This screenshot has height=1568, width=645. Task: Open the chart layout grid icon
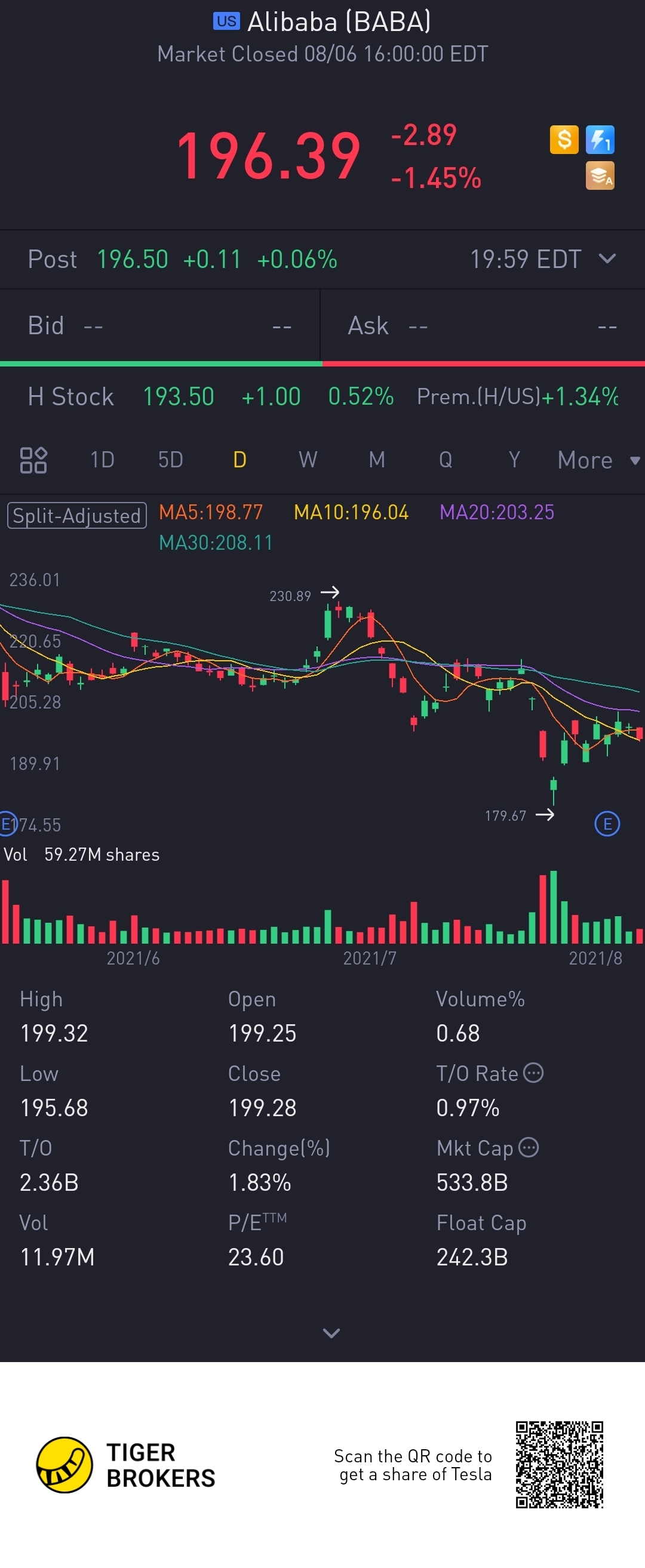pos(33,460)
